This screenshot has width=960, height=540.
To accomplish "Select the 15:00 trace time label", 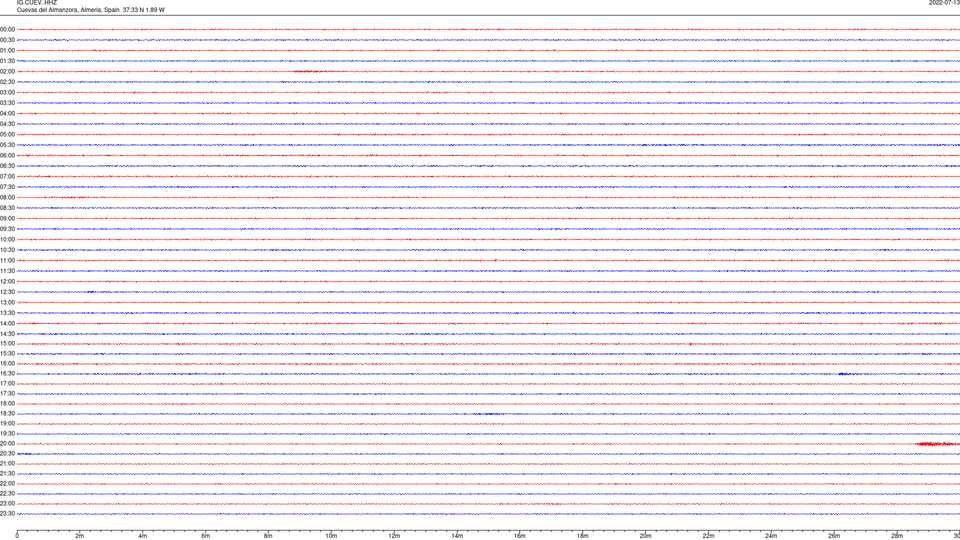I will [x=7, y=343].
